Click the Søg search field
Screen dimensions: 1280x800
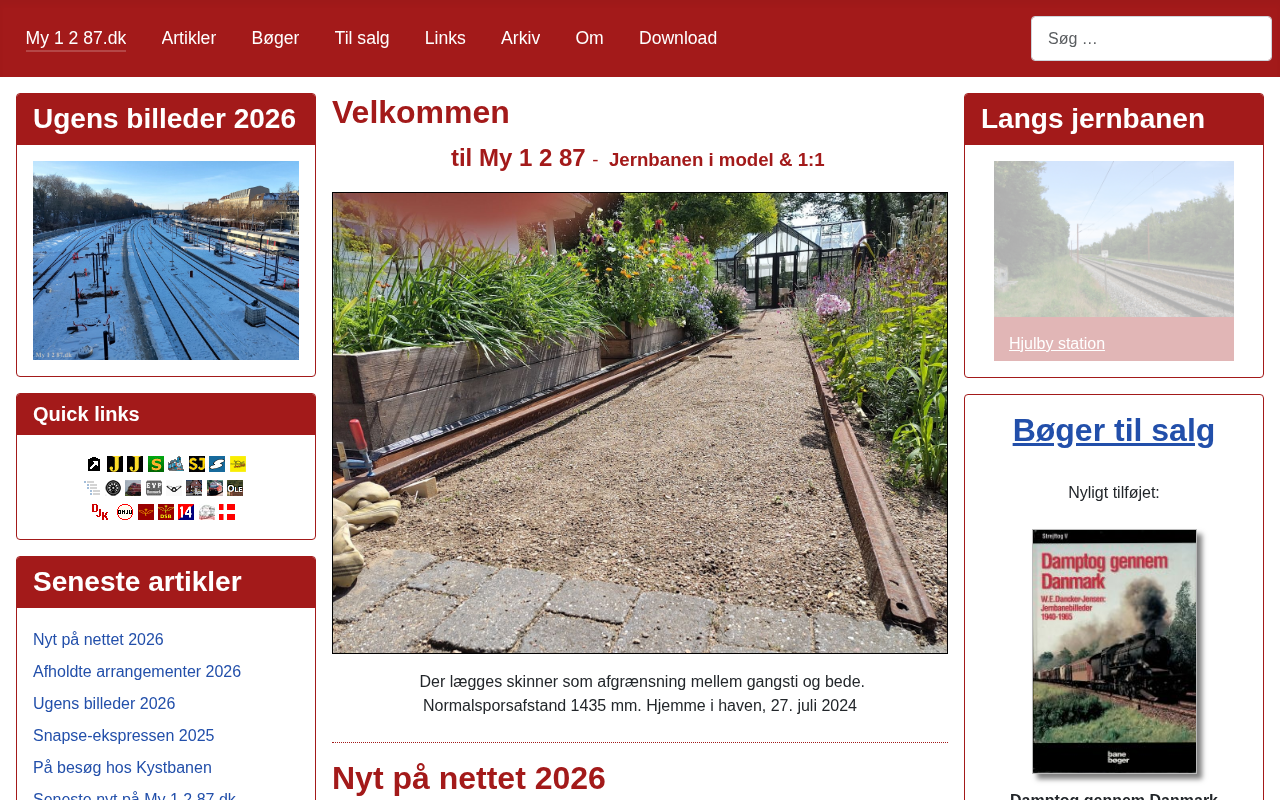pyautogui.click(x=1151, y=38)
